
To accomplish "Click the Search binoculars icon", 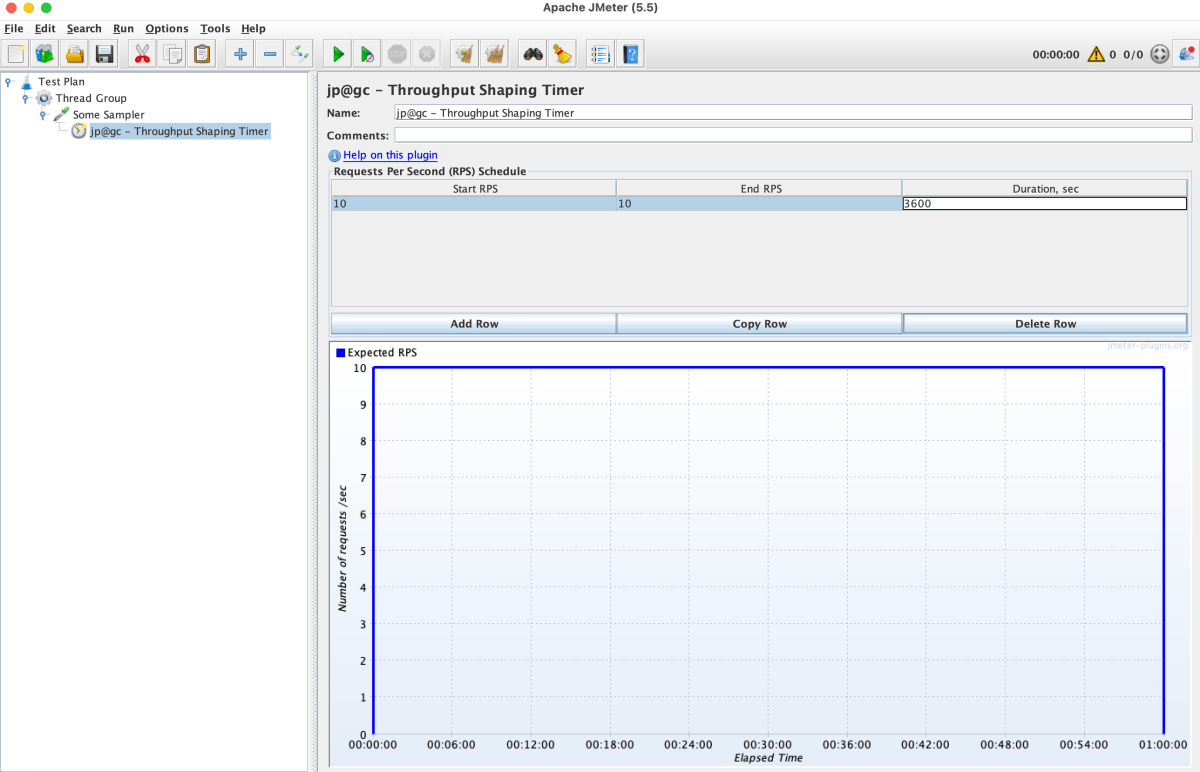I will tap(533, 54).
